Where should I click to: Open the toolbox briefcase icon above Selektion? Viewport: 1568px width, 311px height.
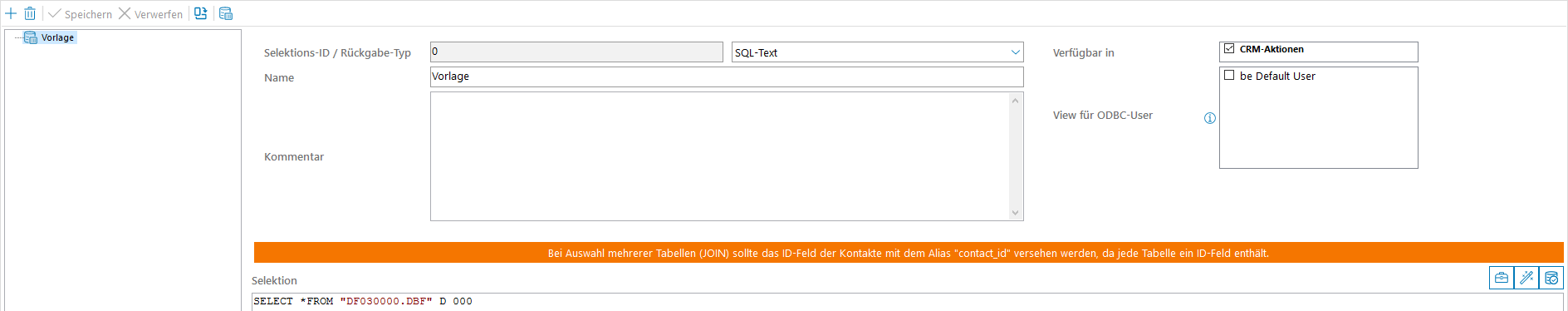(1502, 278)
